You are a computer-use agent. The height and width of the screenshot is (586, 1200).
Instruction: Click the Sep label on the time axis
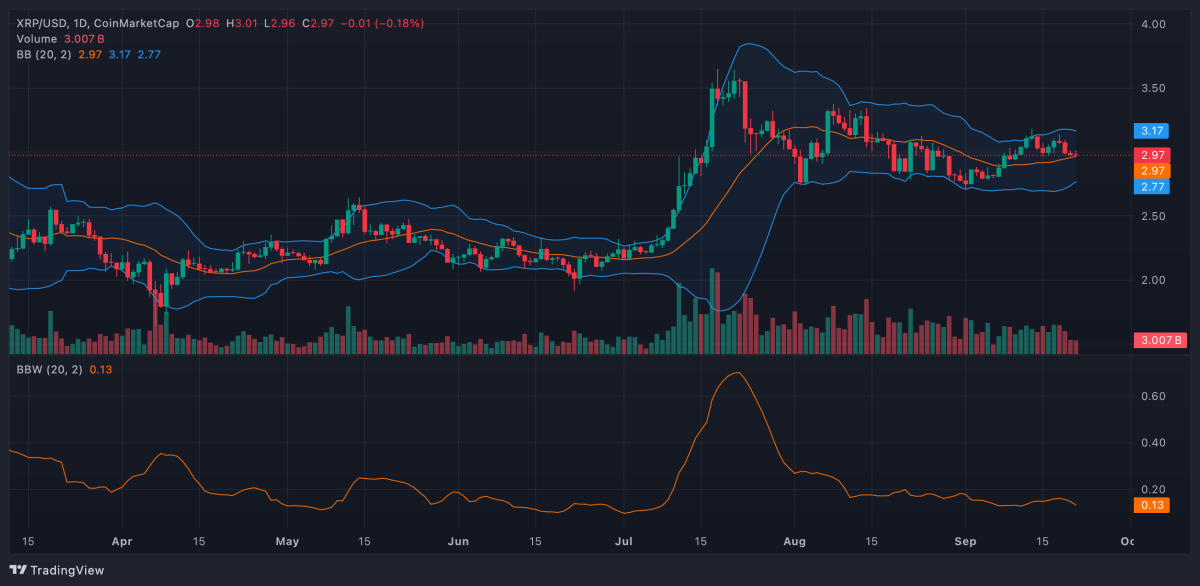[x=965, y=541]
